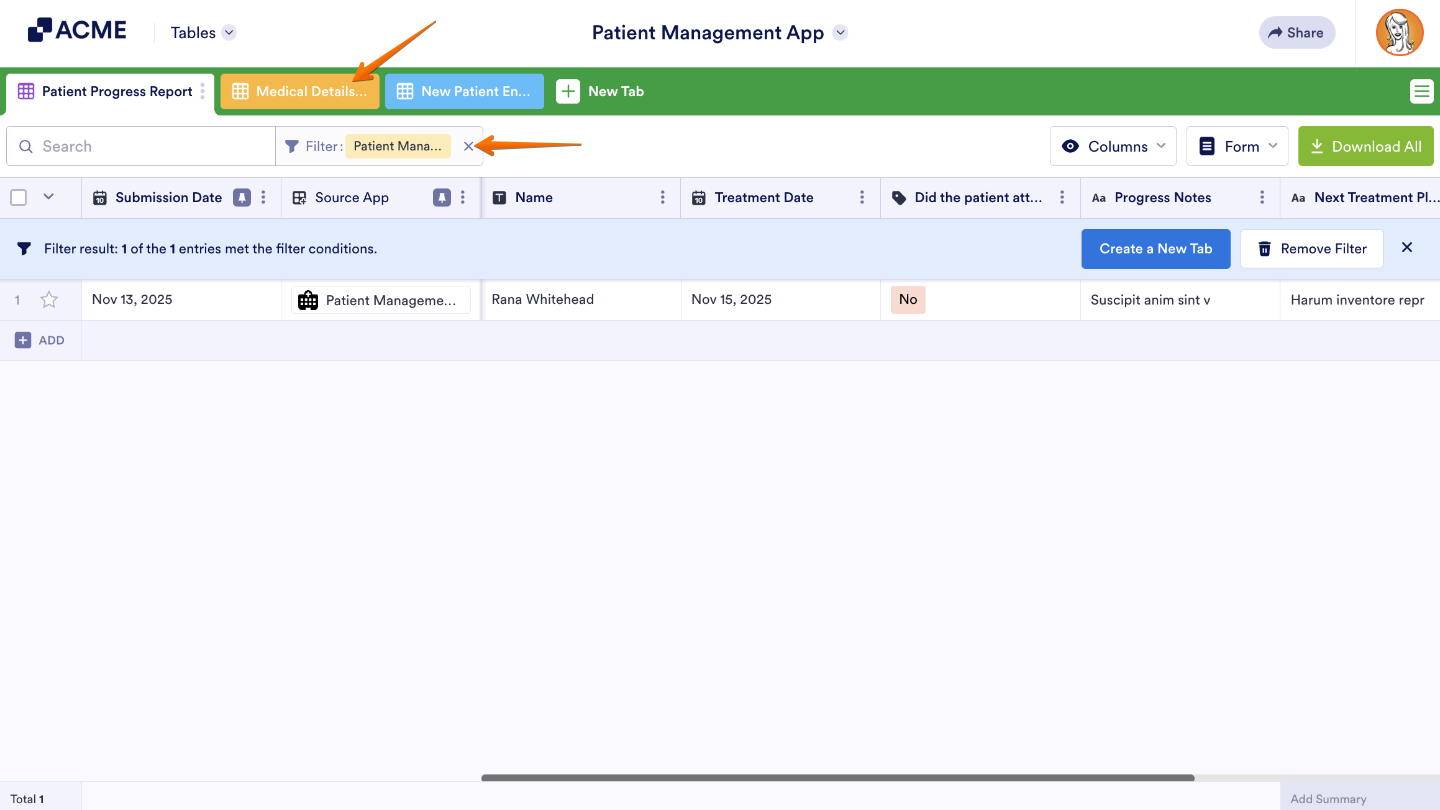Click the hamburger menu on the green tab bar
This screenshot has width=1440, height=810.
point(1421,91)
